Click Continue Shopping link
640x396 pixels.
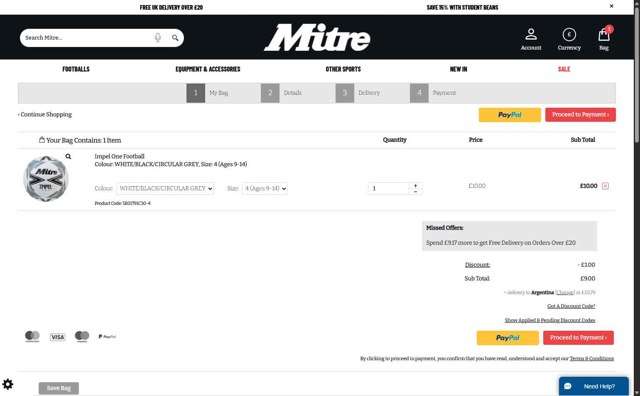point(45,114)
